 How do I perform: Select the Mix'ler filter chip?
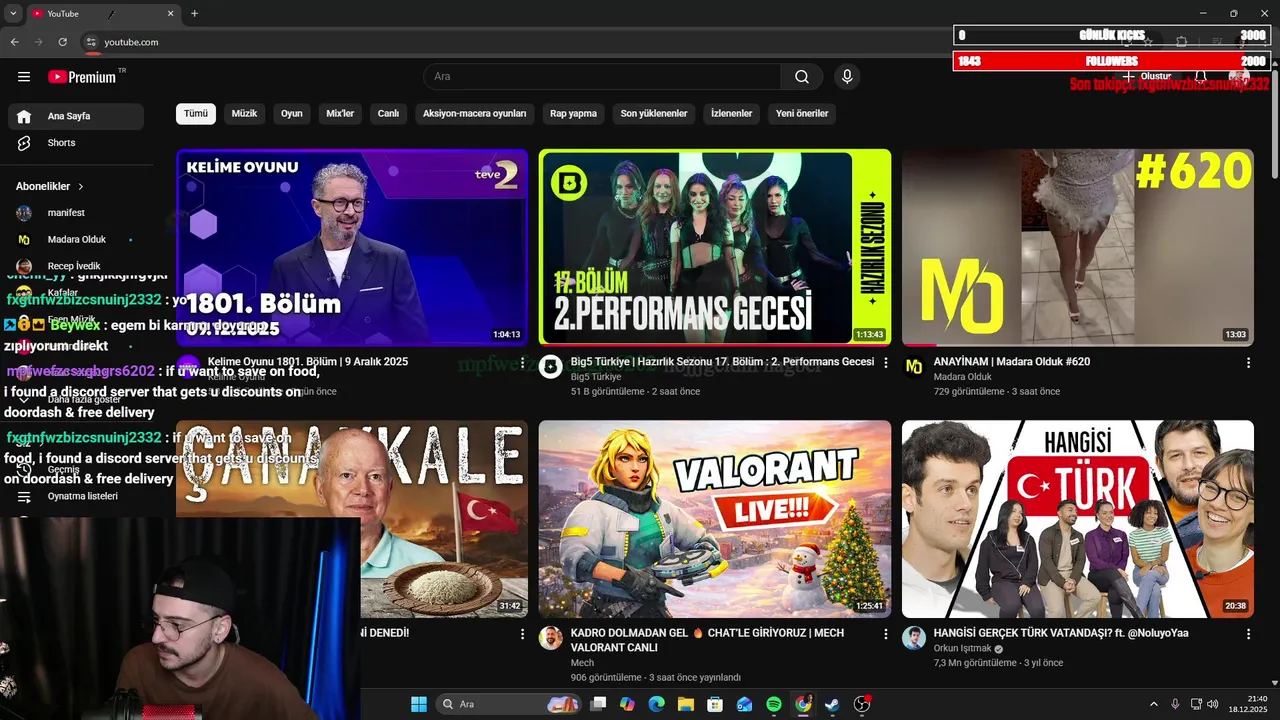pos(340,114)
